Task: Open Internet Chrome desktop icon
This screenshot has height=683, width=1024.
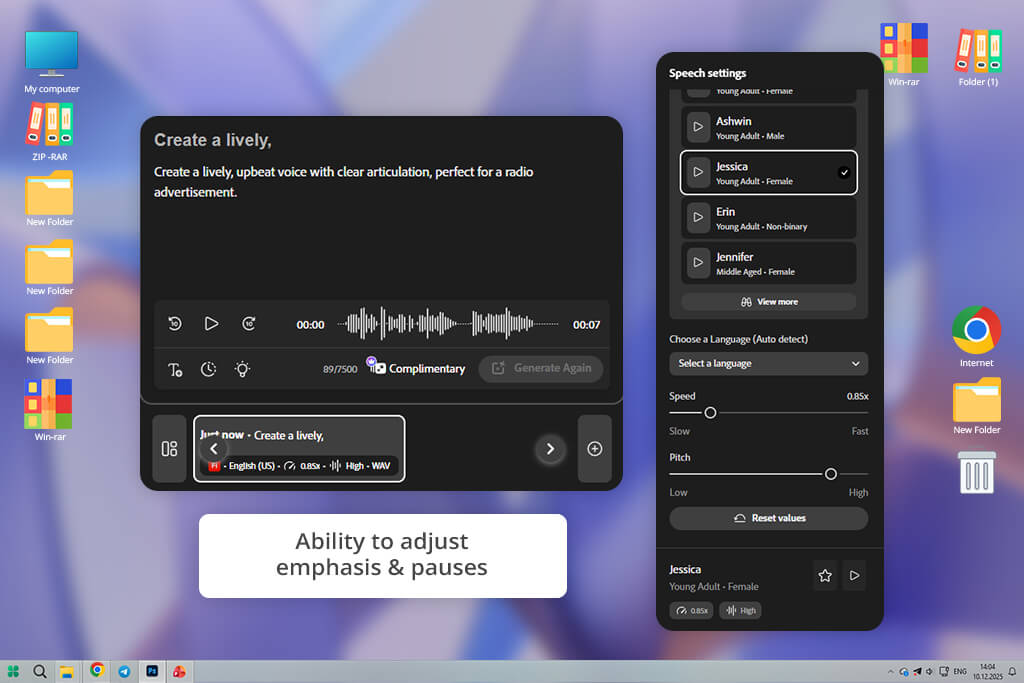Action: 976,336
